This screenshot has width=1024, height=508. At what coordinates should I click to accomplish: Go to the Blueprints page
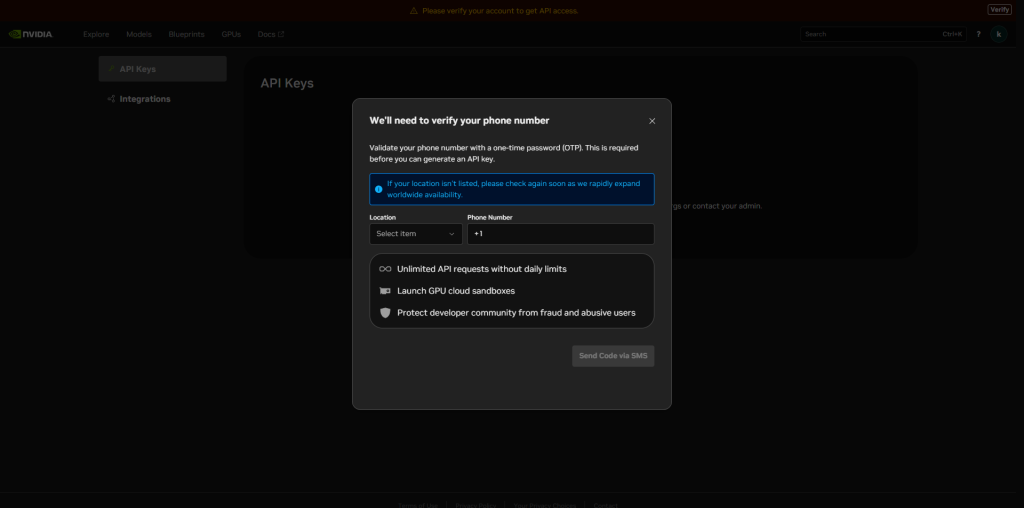186,34
